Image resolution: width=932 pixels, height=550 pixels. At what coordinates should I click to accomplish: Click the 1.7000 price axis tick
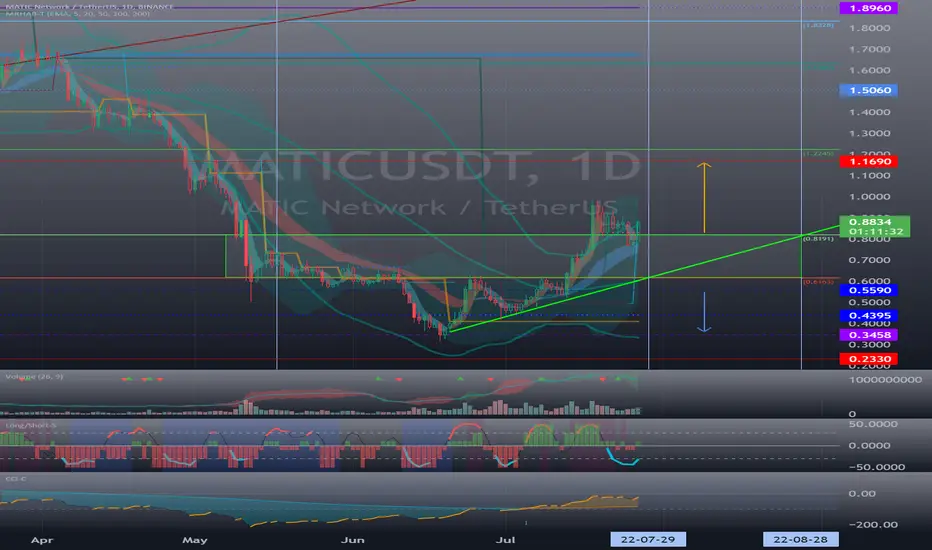[870, 49]
